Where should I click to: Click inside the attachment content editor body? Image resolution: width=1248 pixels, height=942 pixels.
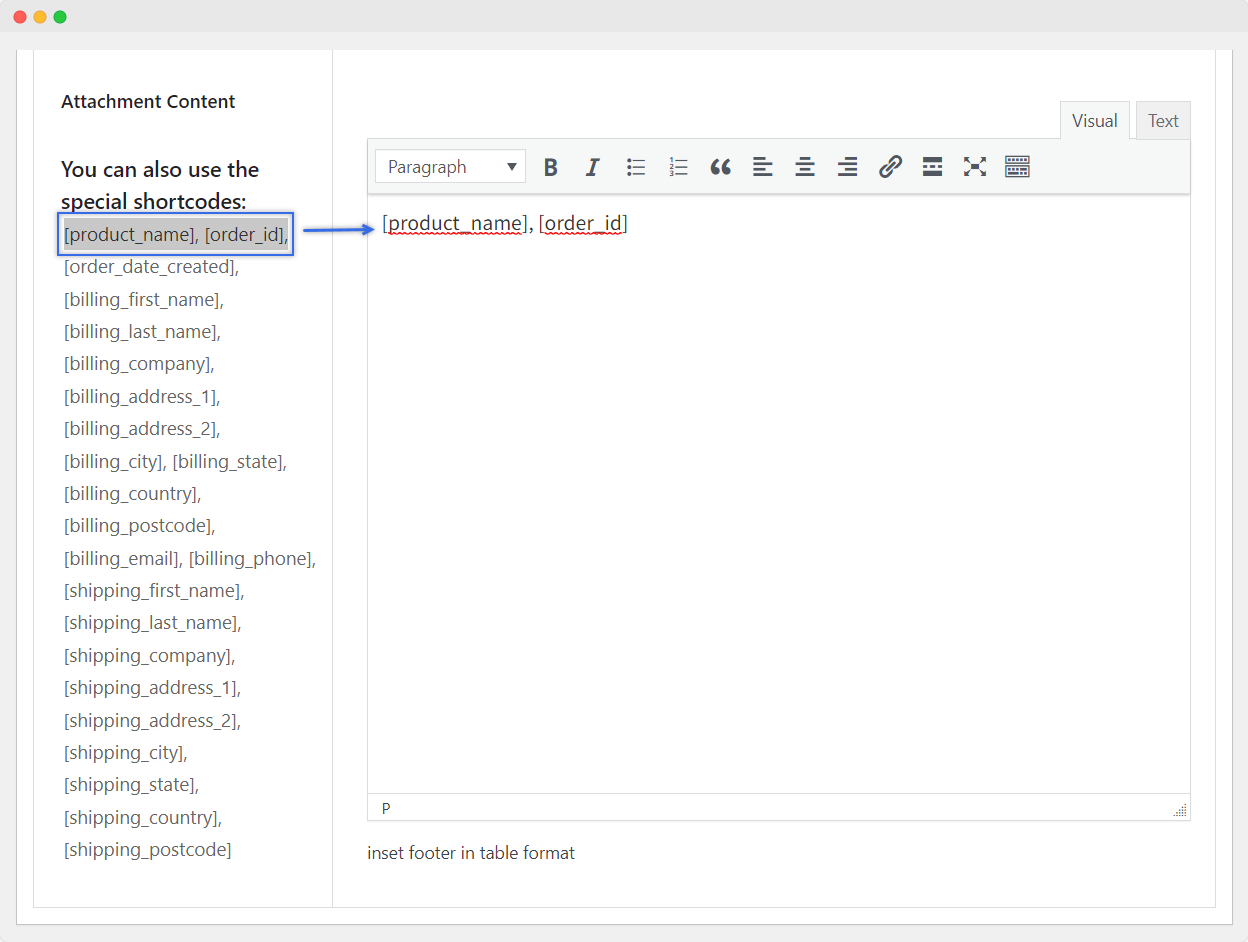point(778,500)
